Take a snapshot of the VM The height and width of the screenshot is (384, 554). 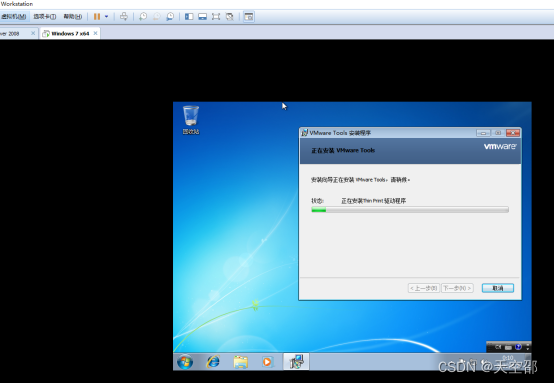(143, 17)
